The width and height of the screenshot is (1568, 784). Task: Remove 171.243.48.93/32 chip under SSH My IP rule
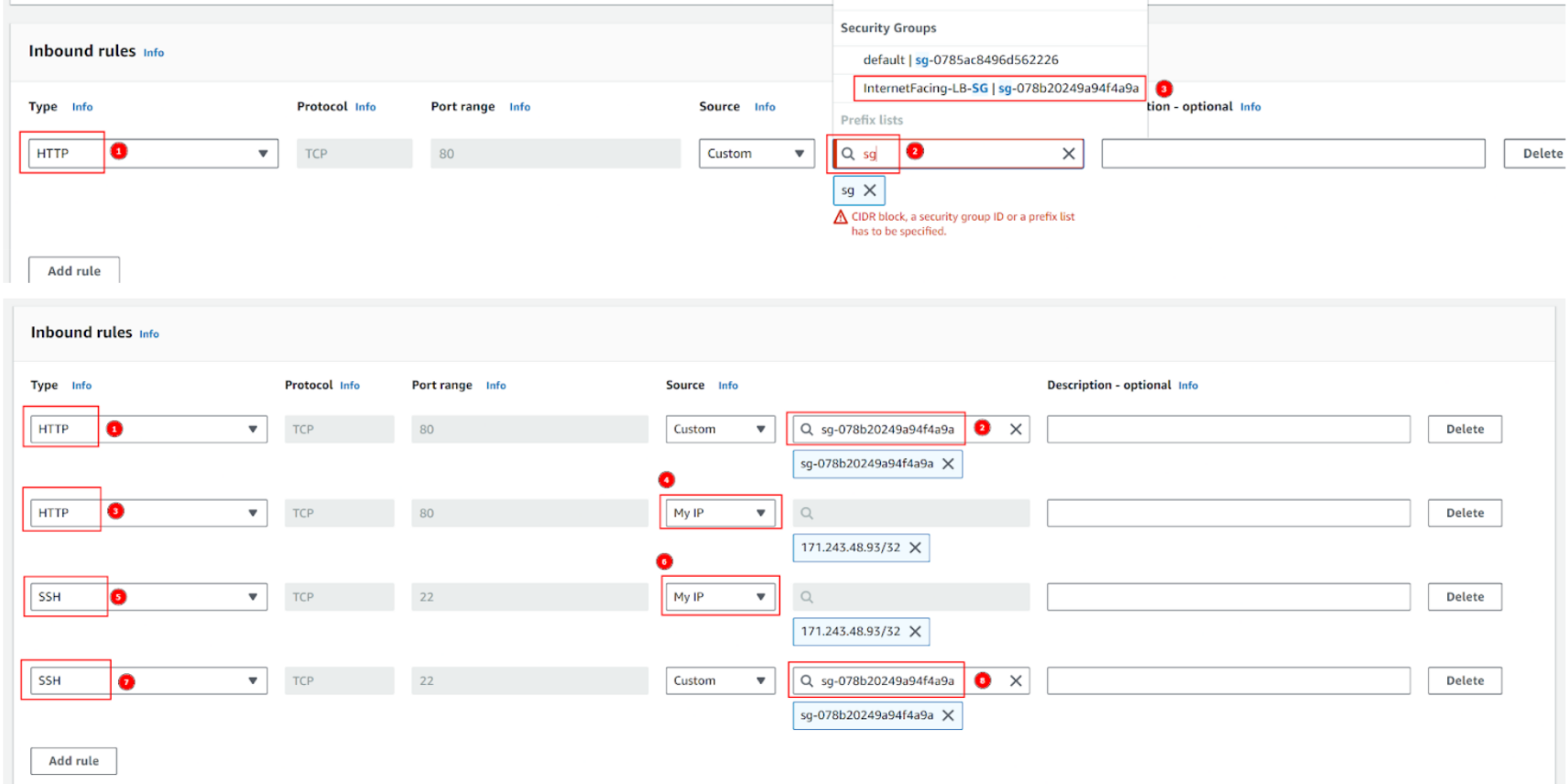pos(915,631)
